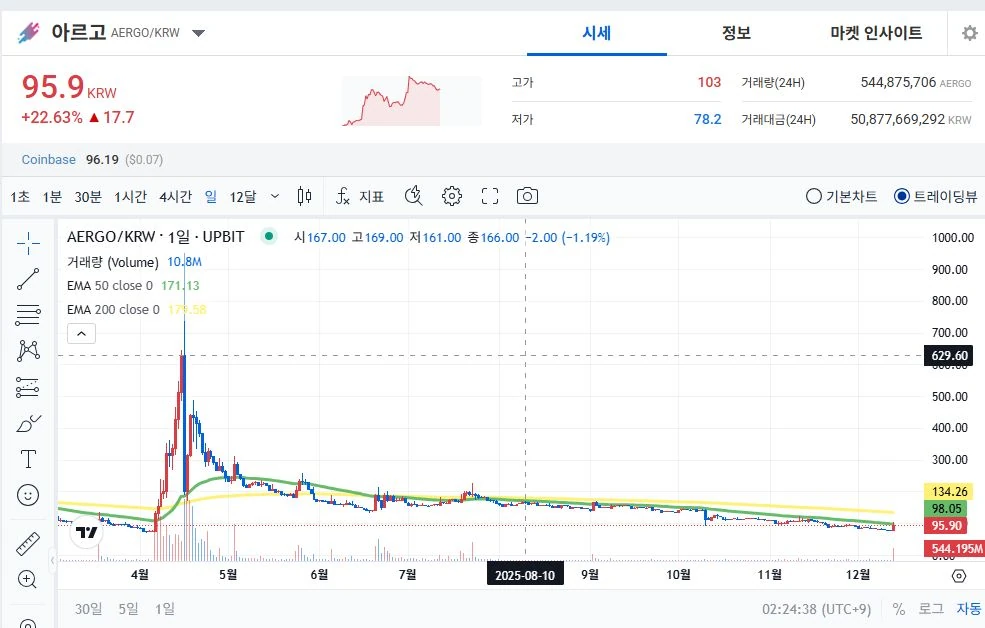Expand the more timeframes dropdown chevron
The width and height of the screenshot is (985, 628).
[275, 197]
